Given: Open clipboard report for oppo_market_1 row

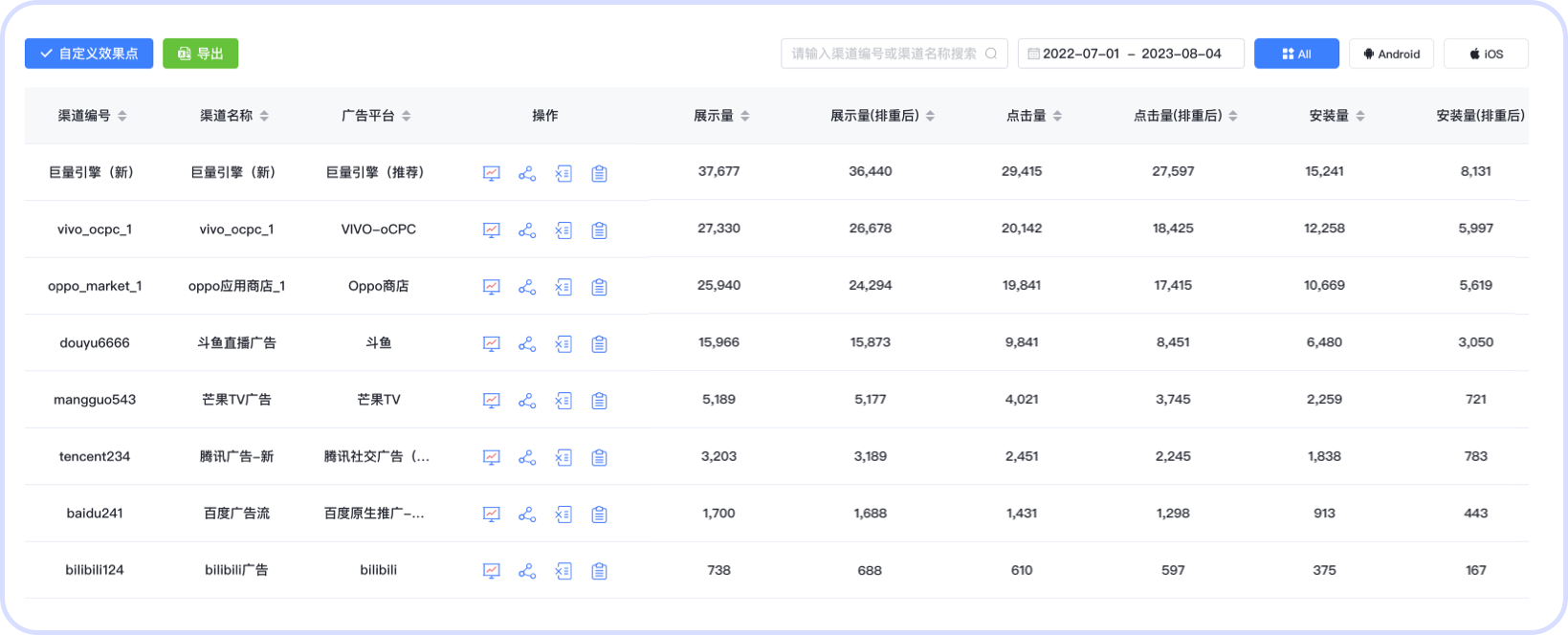Looking at the screenshot, I should pos(599,287).
